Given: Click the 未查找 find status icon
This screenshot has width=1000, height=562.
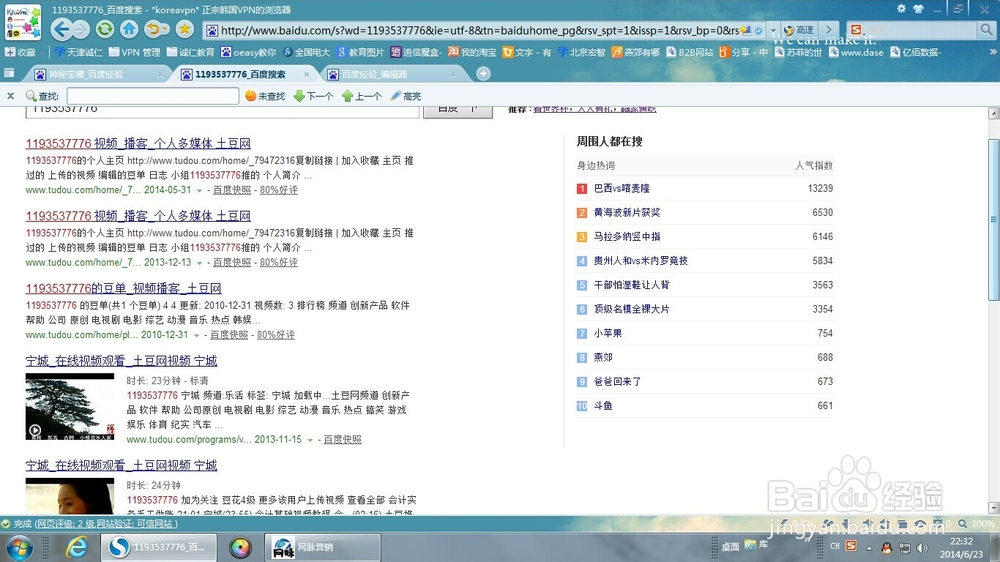Looking at the screenshot, I should [x=265, y=96].
